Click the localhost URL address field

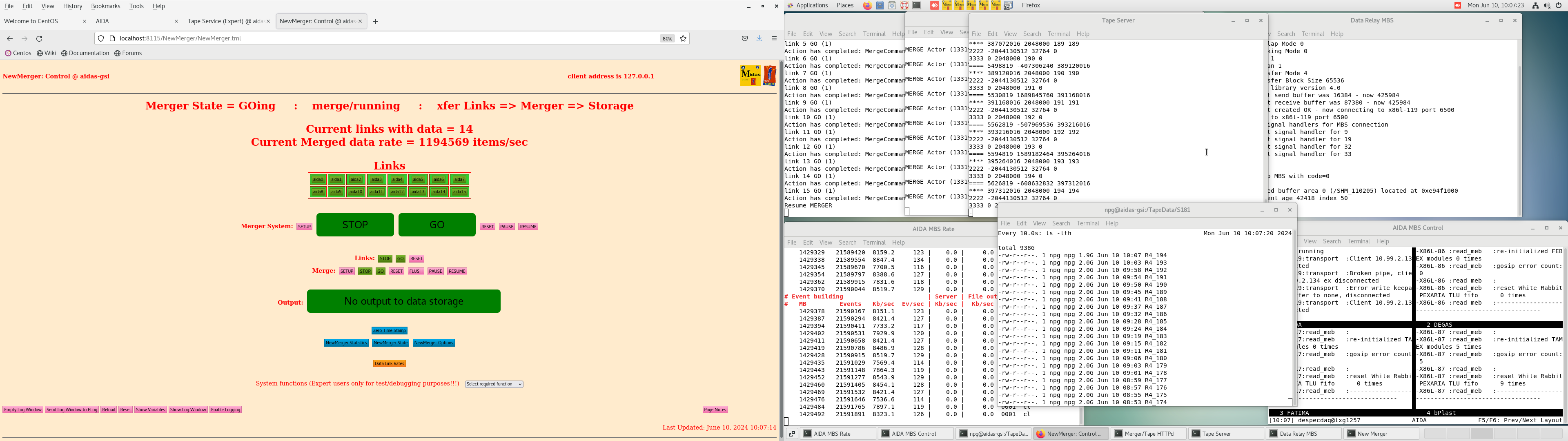[365, 38]
